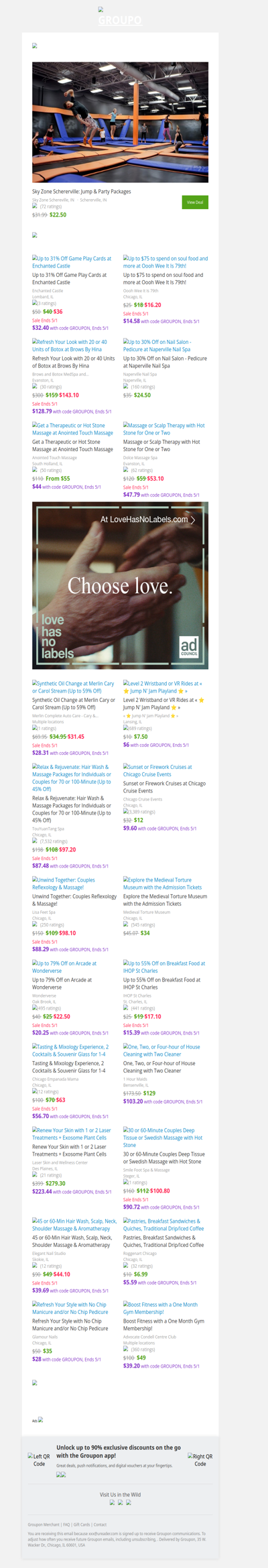Click the leftmost icon under Visit Us in the Wild
Image resolution: width=268 pixels, height=1568 pixels.
pos(112,1502)
